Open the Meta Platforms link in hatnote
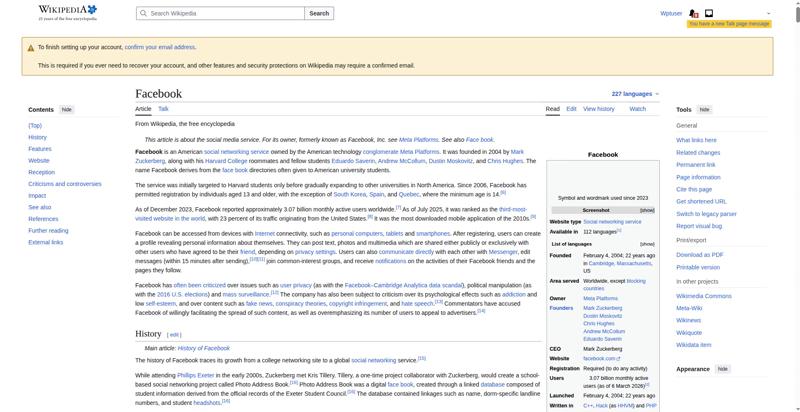 [x=418, y=140]
